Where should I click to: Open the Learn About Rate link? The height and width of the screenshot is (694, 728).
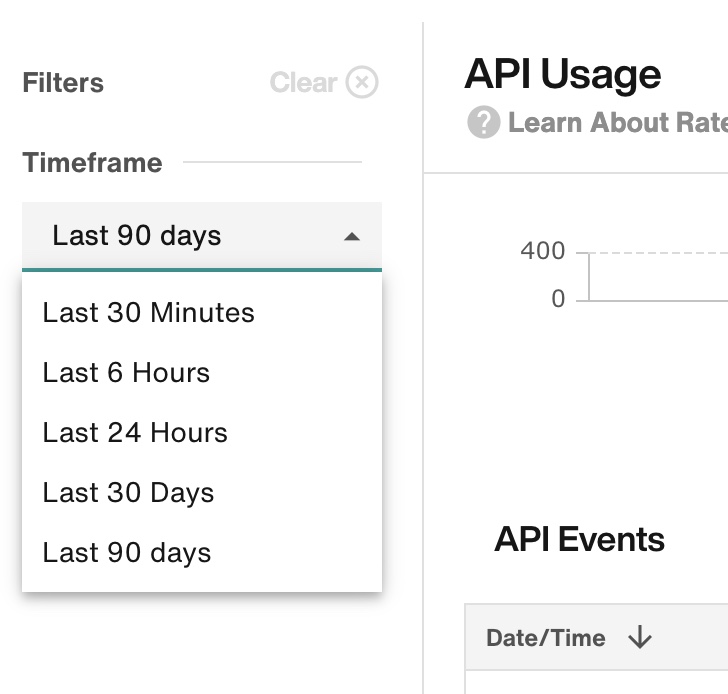pos(618,122)
